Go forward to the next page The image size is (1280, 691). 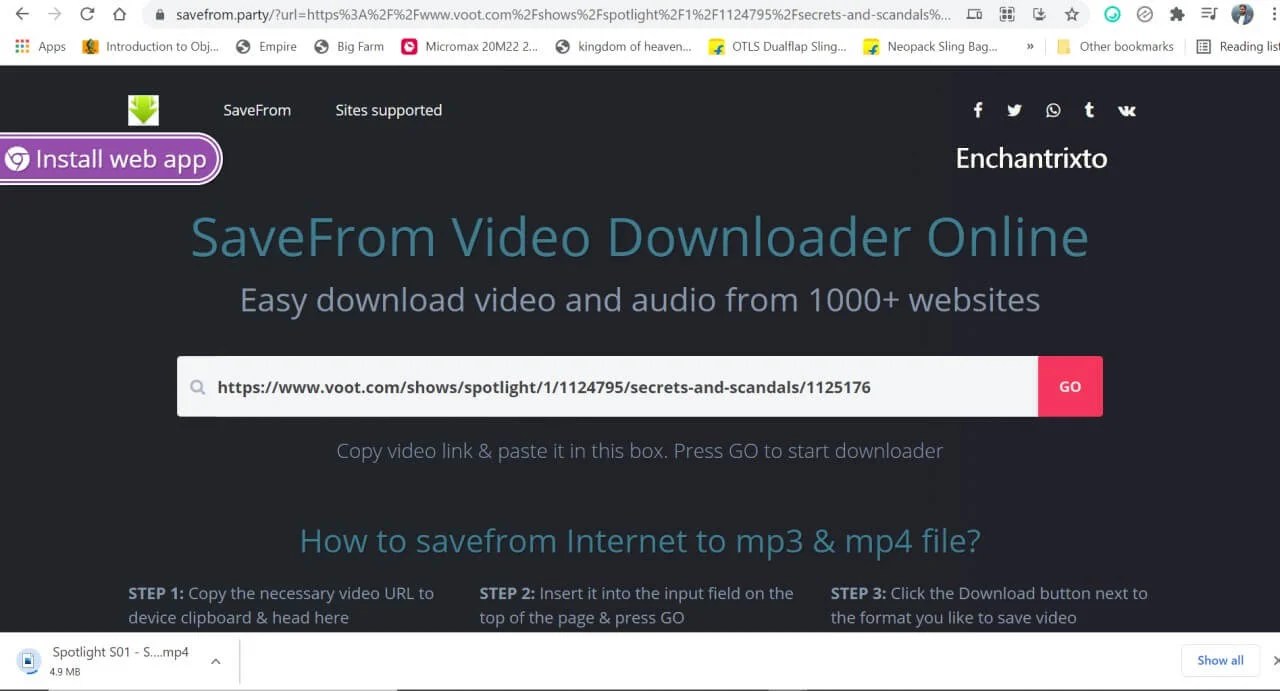pyautogui.click(x=54, y=14)
